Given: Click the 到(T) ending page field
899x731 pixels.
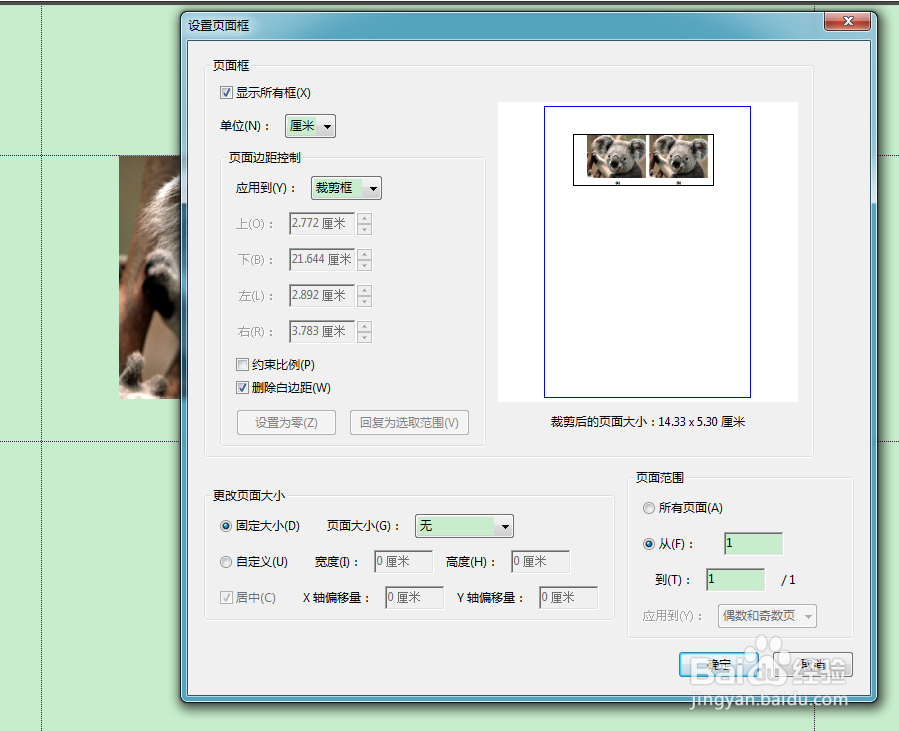Looking at the screenshot, I should (x=736, y=580).
